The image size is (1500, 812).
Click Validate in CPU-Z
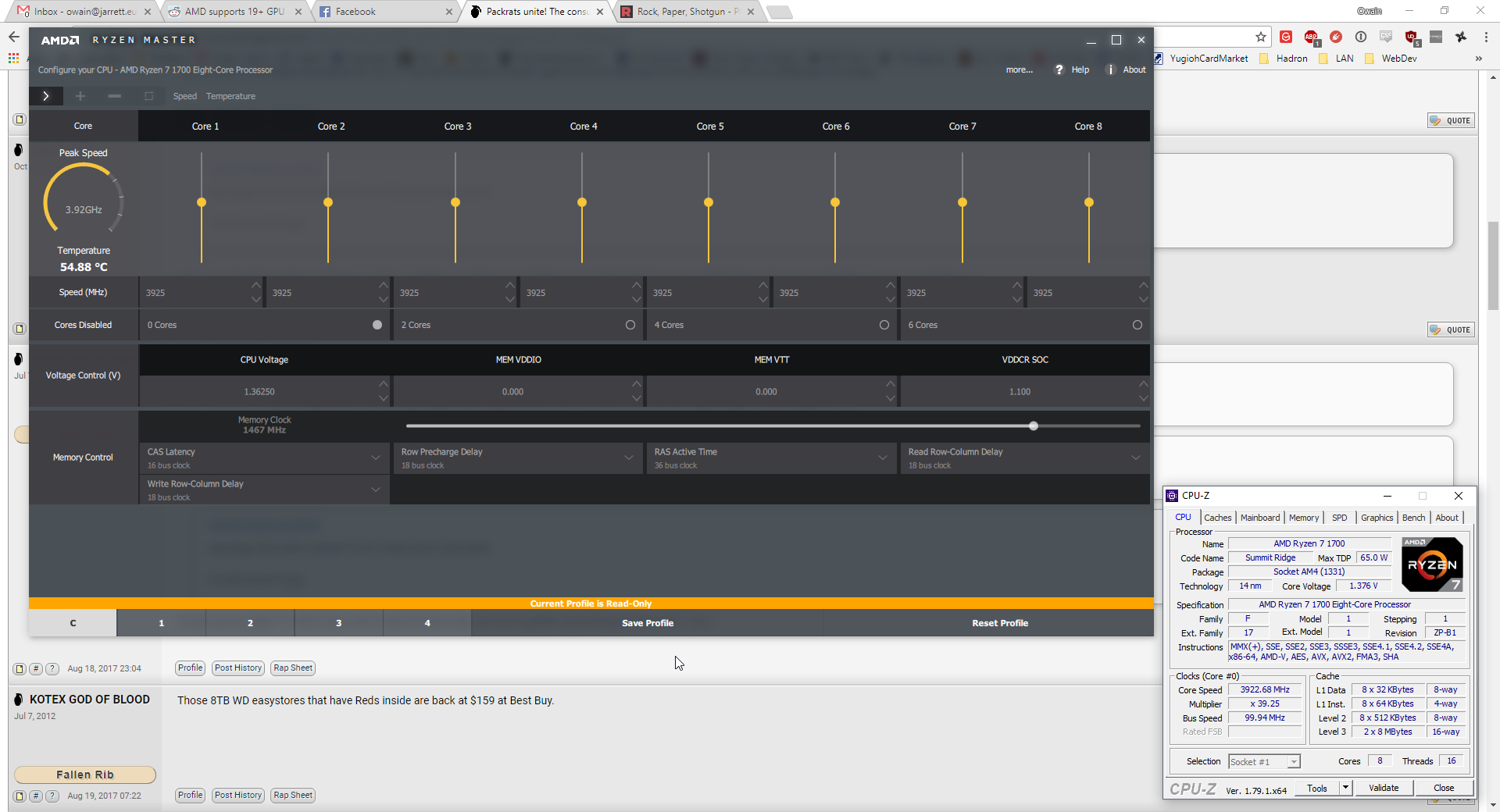tap(1384, 788)
